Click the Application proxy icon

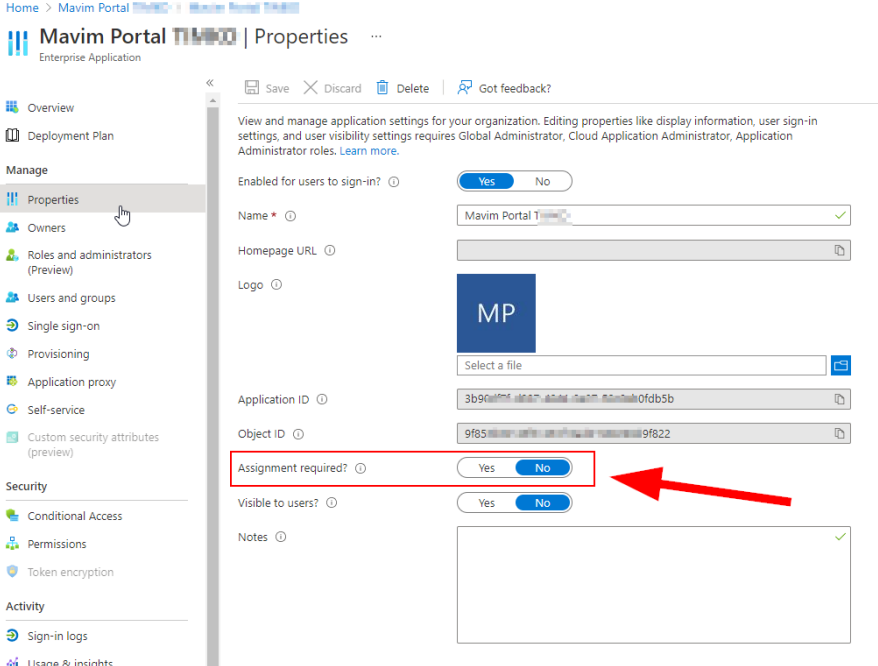(12, 381)
